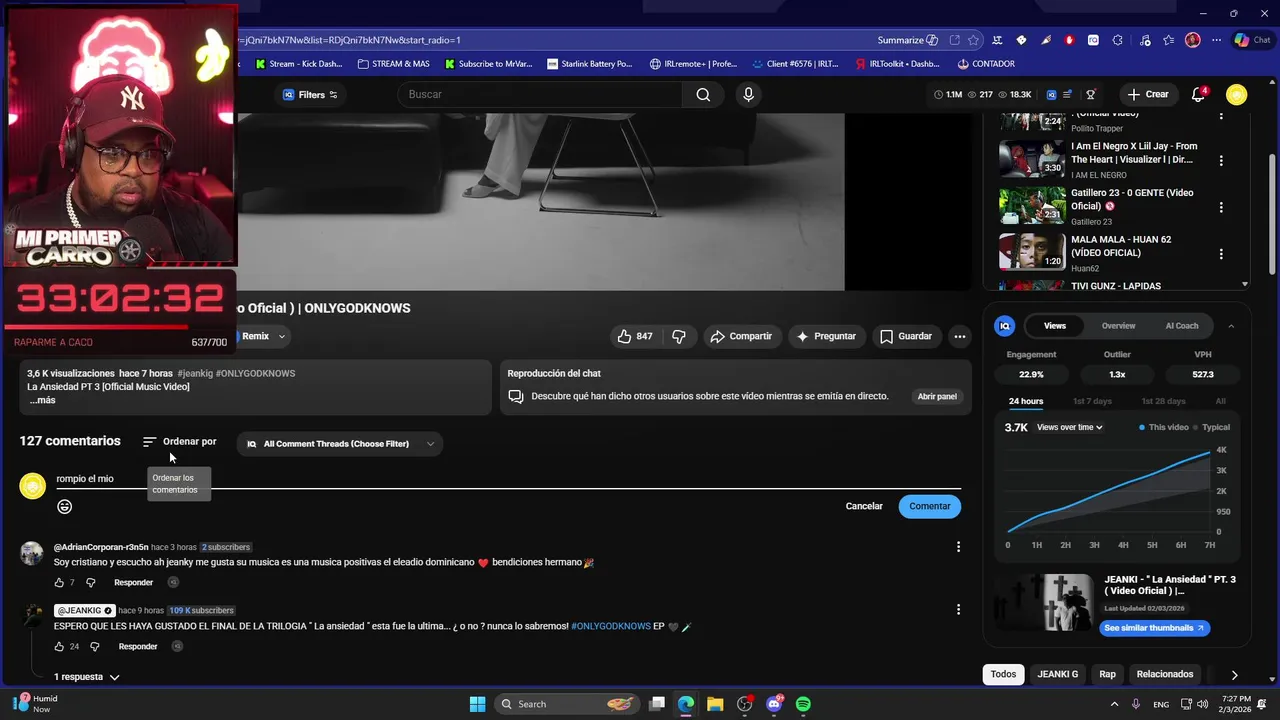1280x720 pixels.
Task: Click the browser favorites star icon
Action: [973, 40]
